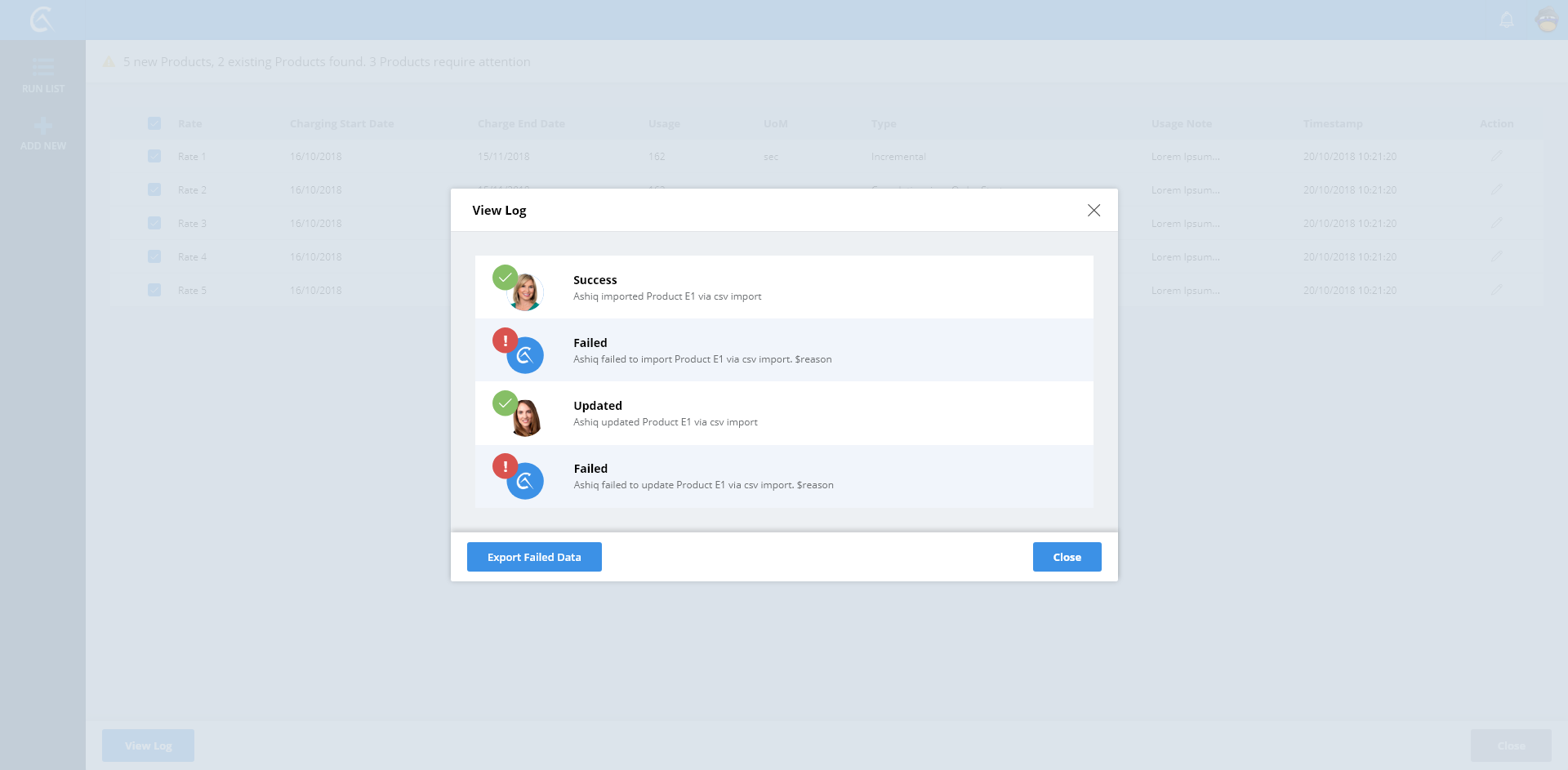Close the View Log dialog with X
This screenshot has width=1568, height=770.
(1094, 211)
